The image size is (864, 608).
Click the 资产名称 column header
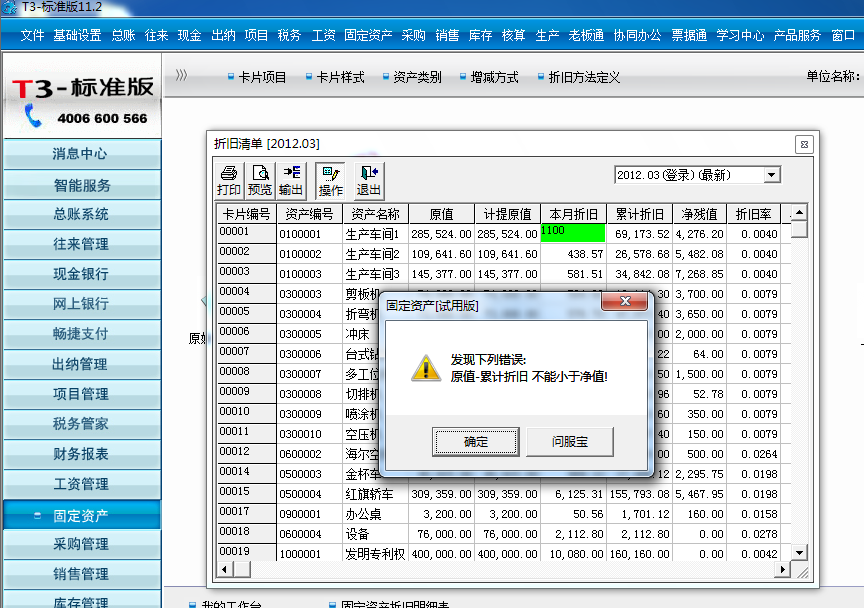(375, 214)
